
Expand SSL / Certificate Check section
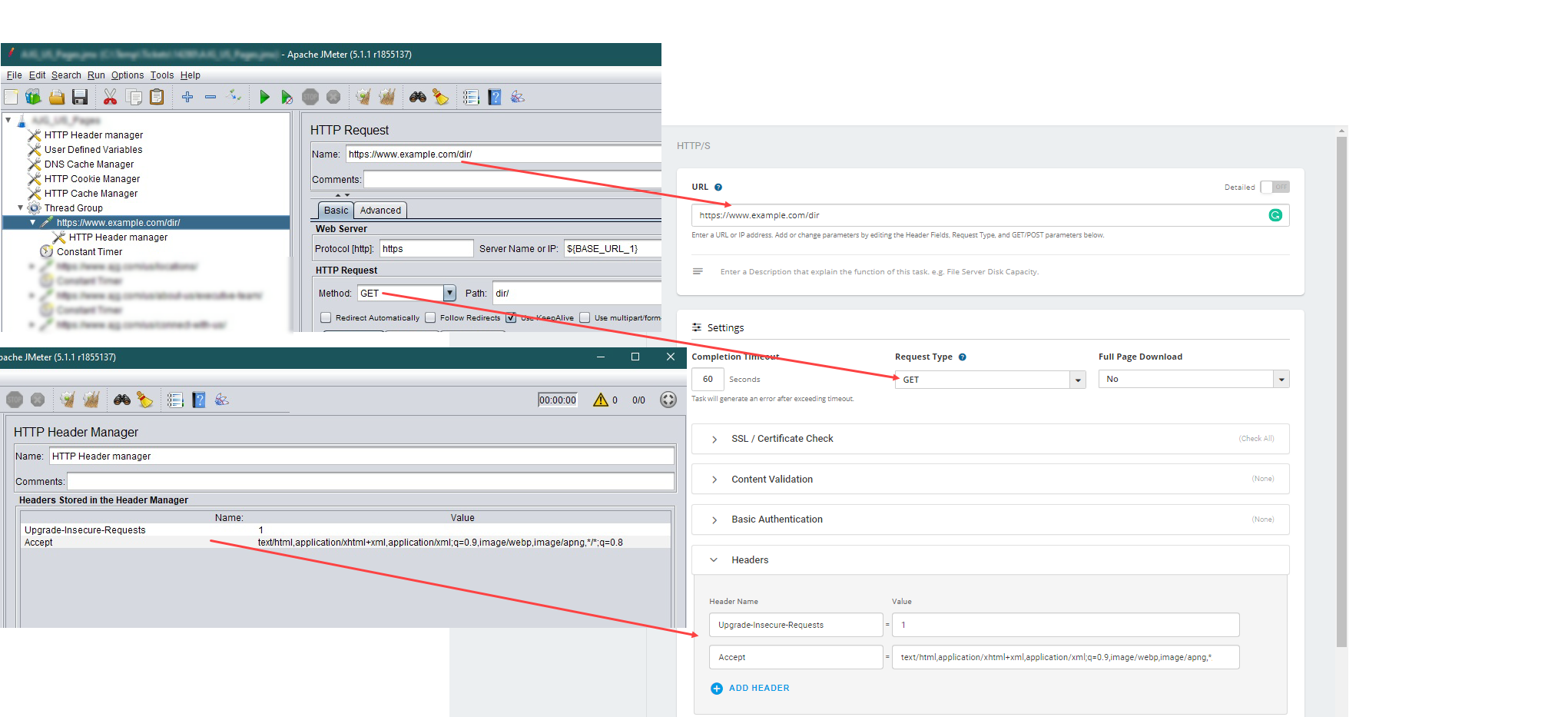(714, 439)
